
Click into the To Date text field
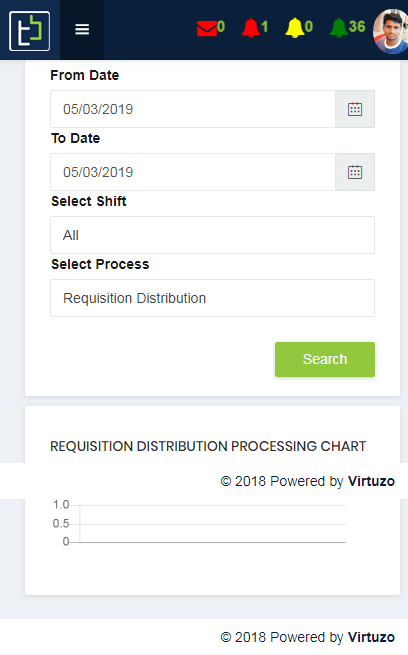193,172
